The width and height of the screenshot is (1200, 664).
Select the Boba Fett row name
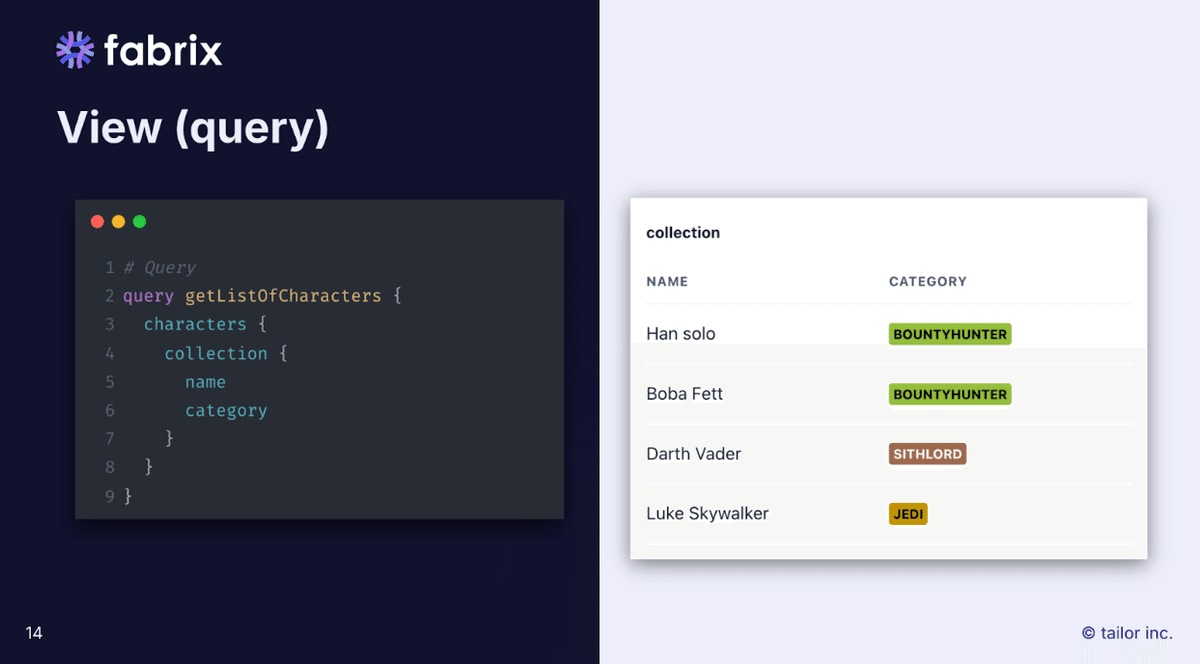click(x=684, y=394)
